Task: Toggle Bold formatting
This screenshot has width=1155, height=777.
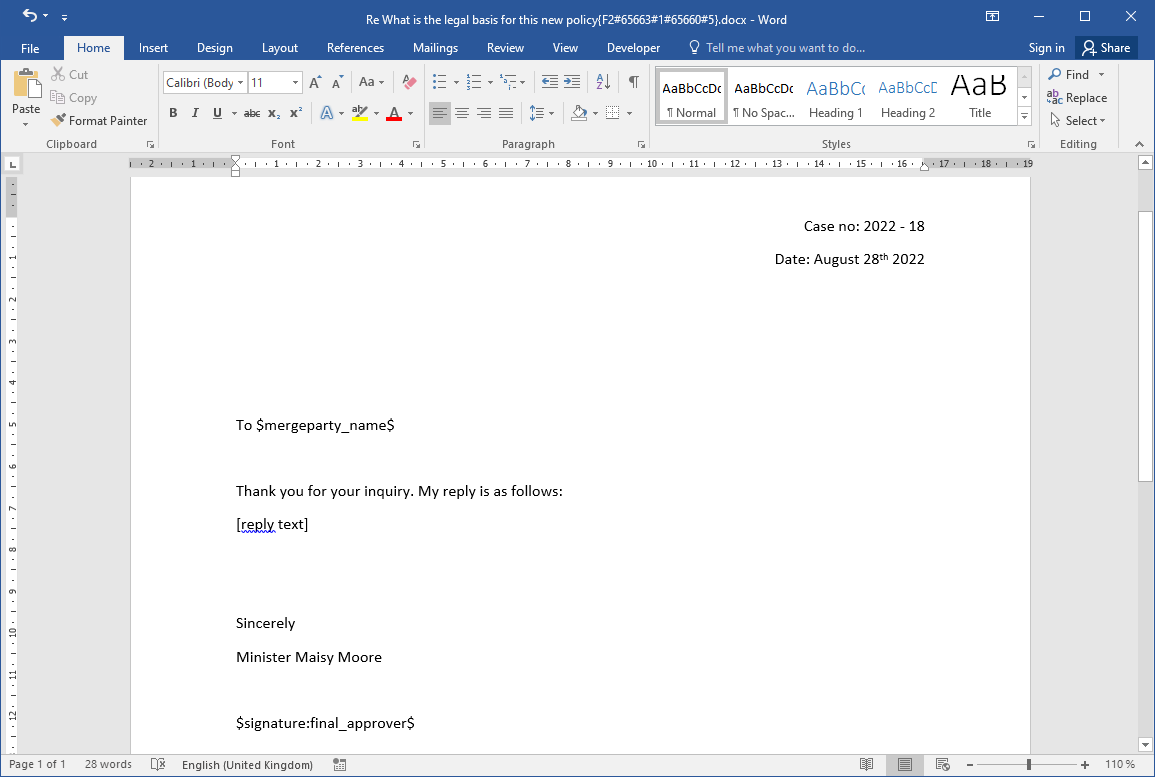Action: coord(173,113)
